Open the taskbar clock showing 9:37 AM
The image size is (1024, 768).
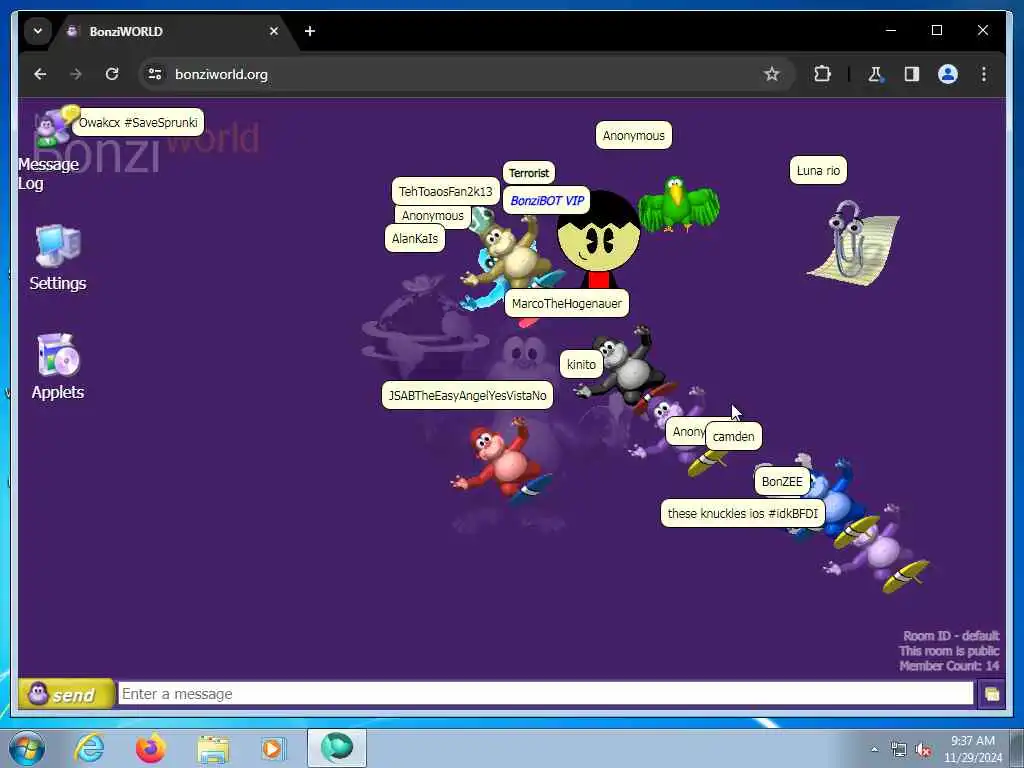point(973,749)
